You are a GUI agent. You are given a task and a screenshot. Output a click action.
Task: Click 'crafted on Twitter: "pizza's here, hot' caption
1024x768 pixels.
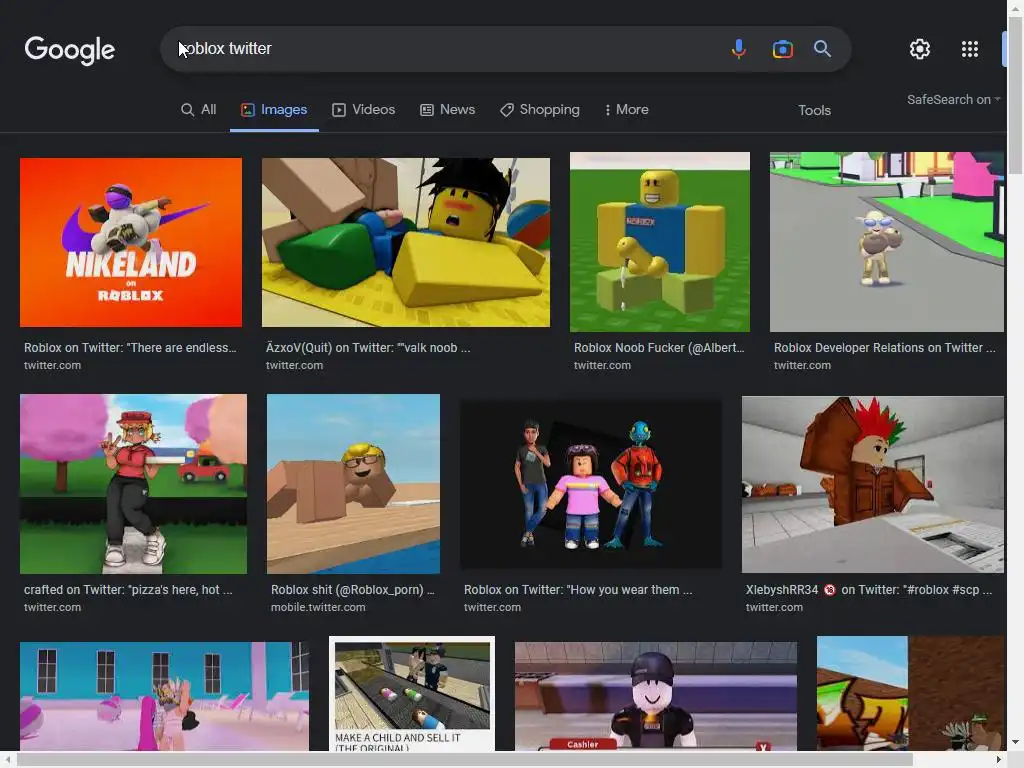pos(128,590)
